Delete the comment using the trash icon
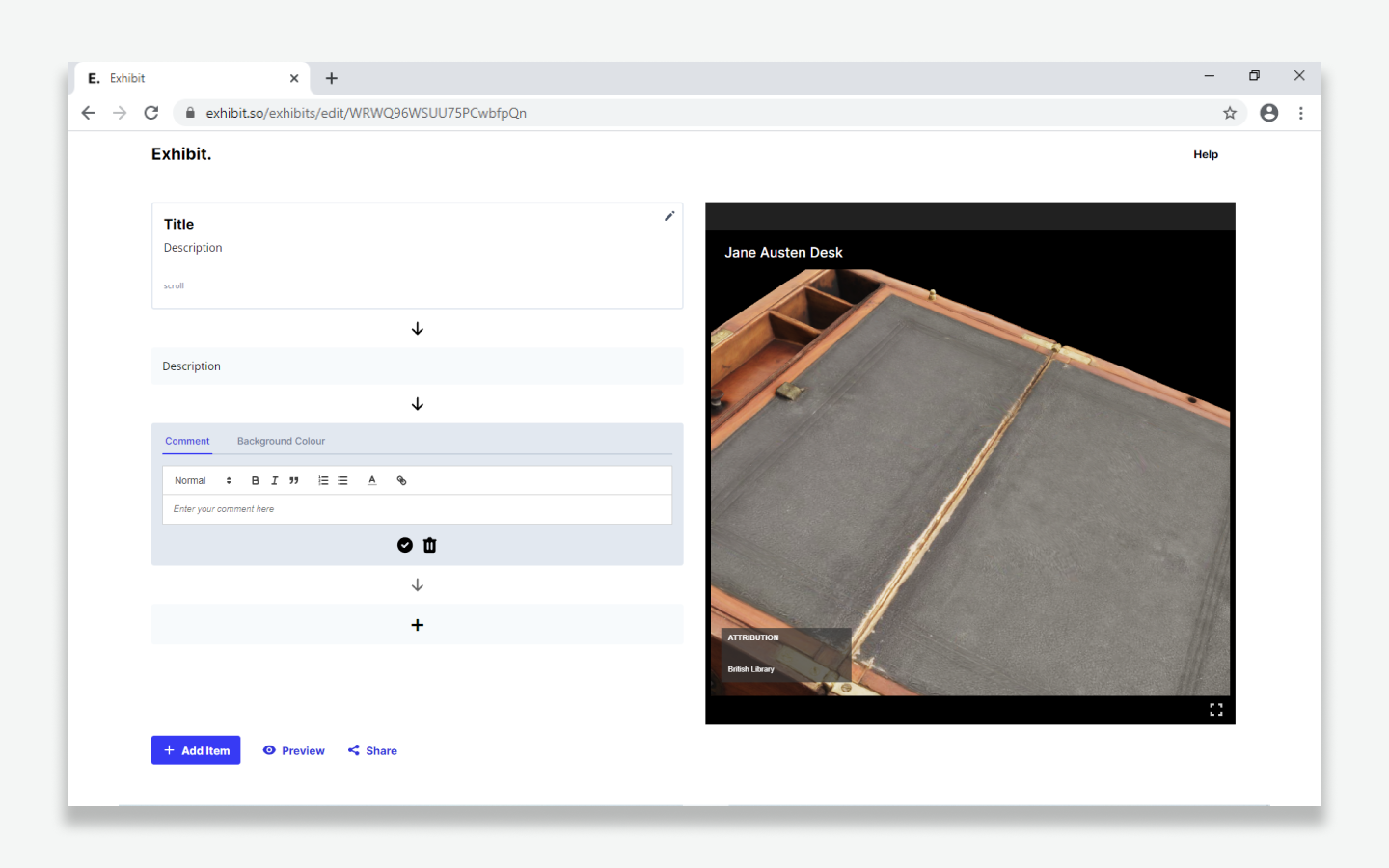 (430, 545)
